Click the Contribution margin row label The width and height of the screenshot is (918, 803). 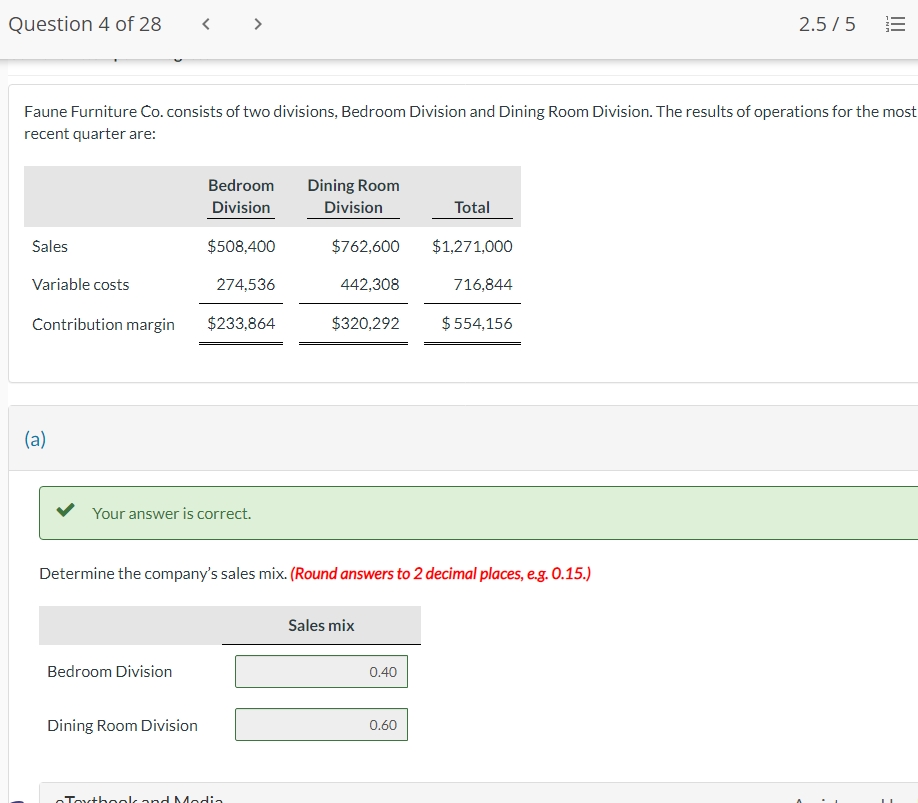pyautogui.click(x=104, y=324)
